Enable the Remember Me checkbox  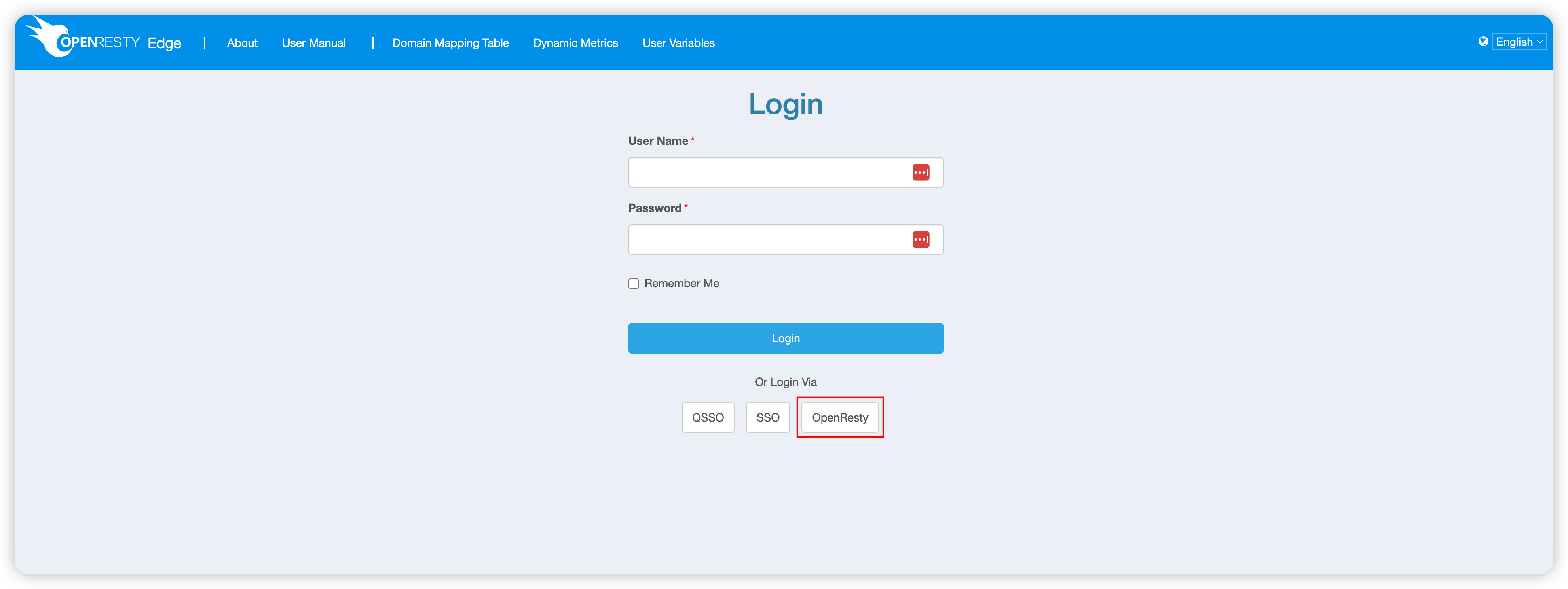(633, 283)
